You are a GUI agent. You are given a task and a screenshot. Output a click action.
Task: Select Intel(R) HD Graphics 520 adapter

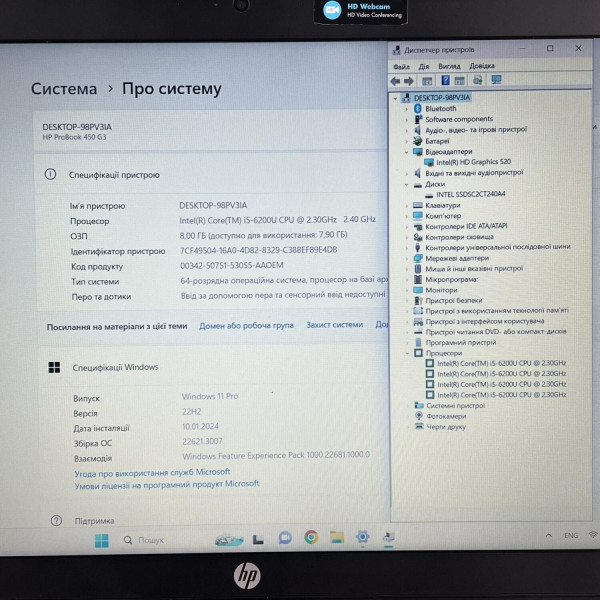473,162
